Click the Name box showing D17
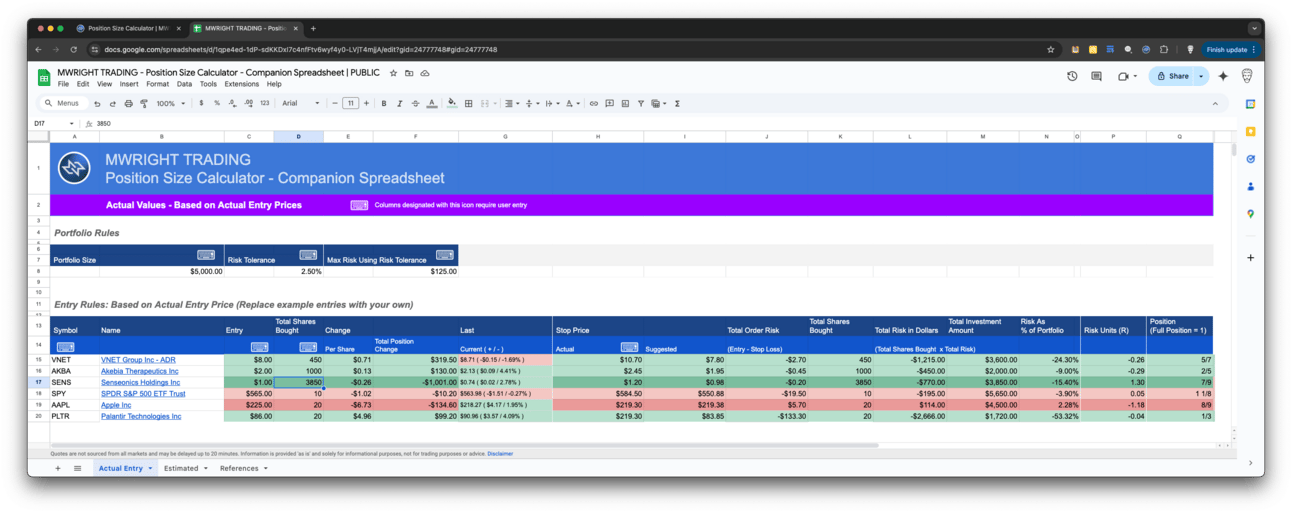This screenshot has width=1292, height=513. (x=52, y=123)
